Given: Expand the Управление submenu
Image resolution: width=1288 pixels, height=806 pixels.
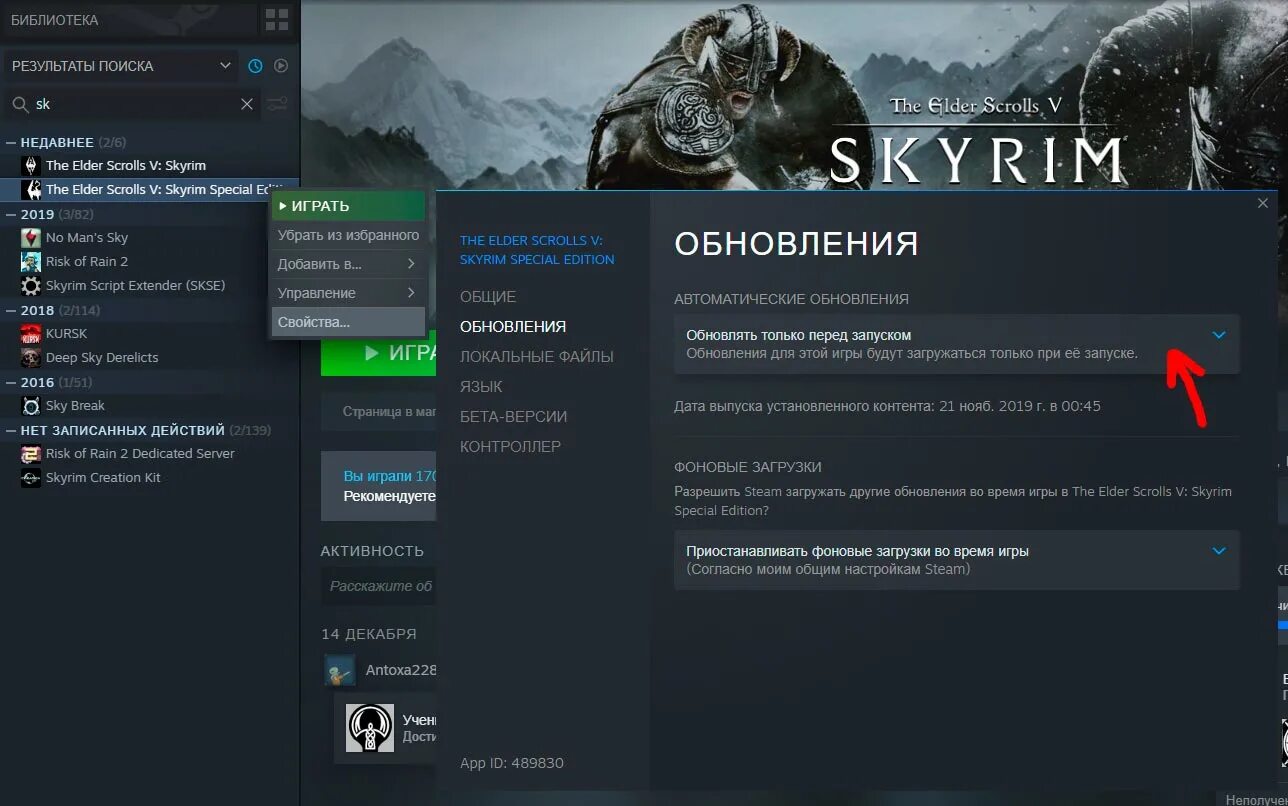Looking at the screenshot, I should click(x=348, y=293).
